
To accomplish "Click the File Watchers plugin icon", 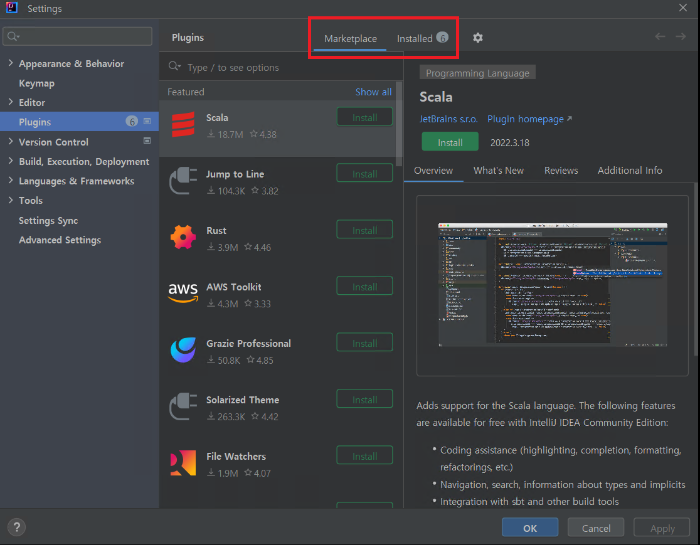I will click(183, 463).
